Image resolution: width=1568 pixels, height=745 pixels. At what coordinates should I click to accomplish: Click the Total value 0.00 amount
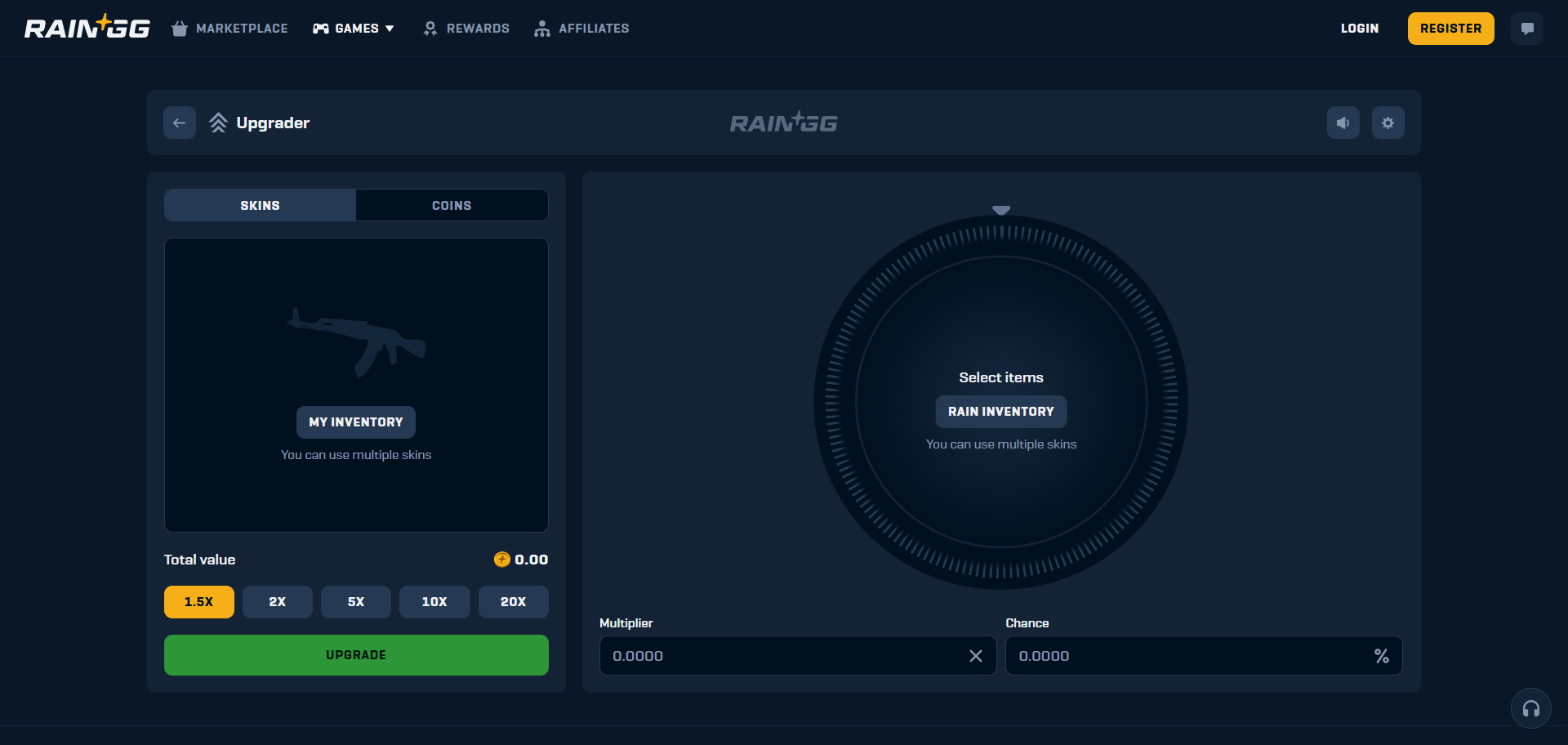click(x=532, y=560)
